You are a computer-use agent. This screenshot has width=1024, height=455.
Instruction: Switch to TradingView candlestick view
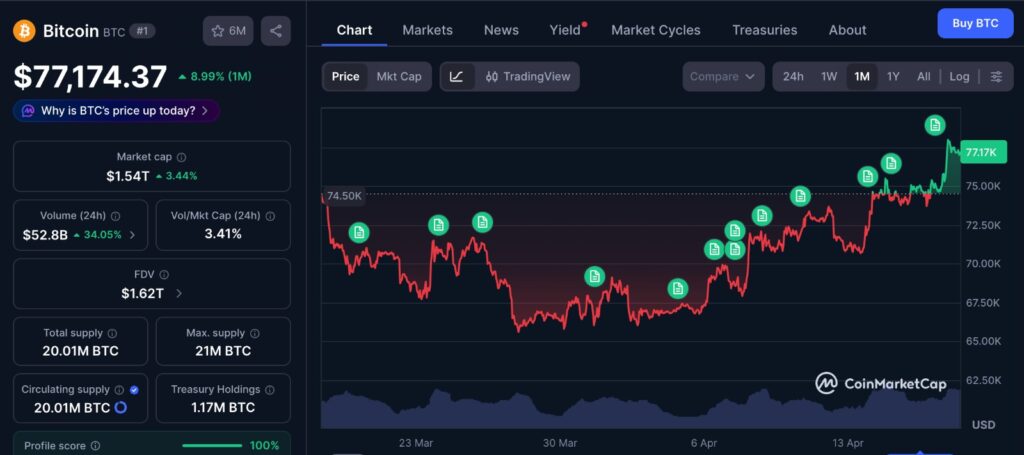(x=528, y=76)
